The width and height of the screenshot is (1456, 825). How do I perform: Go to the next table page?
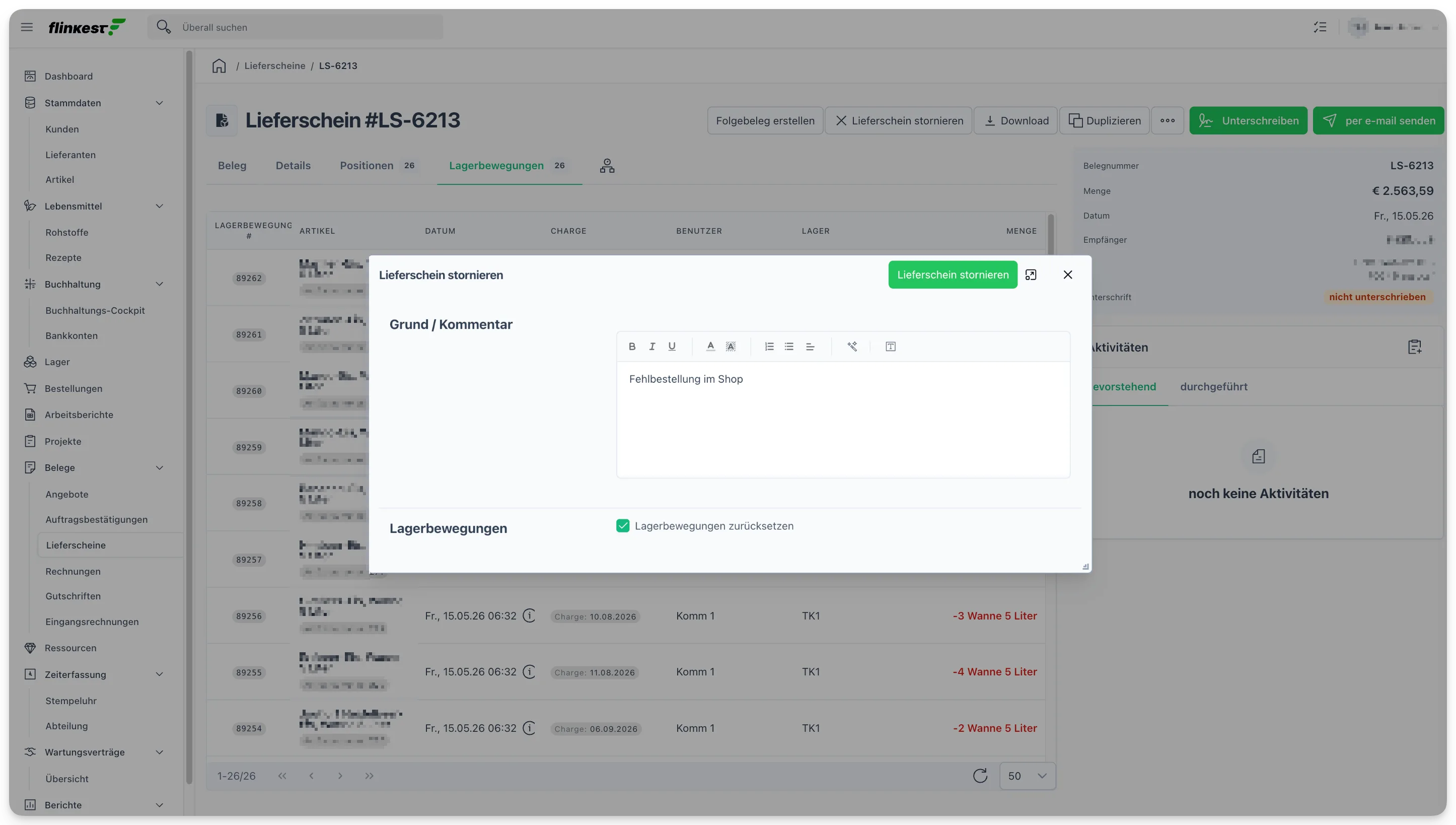pyautogui.click(x=340, y=776)
